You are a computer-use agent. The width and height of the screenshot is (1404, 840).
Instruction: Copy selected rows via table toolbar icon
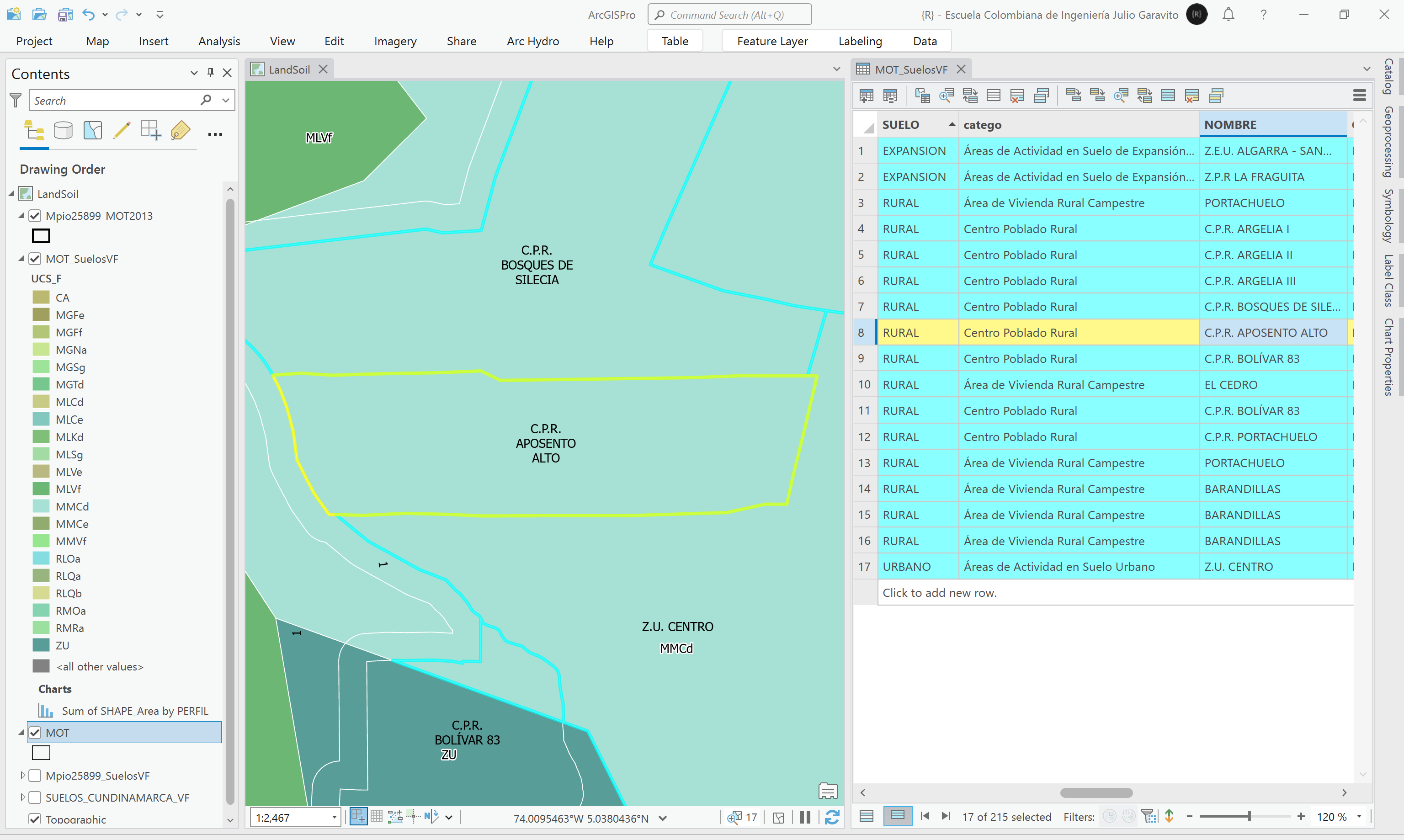[1041, 96]
